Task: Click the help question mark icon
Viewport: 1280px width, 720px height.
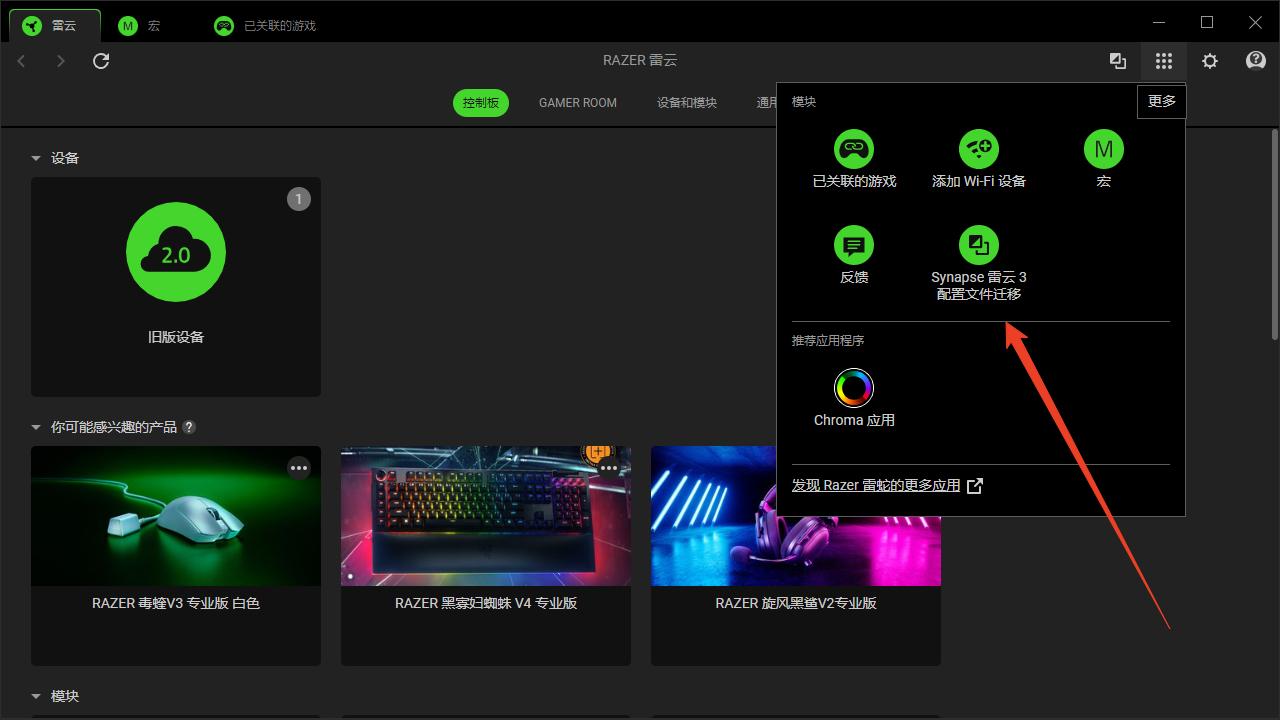Action: click(1256, 61)
